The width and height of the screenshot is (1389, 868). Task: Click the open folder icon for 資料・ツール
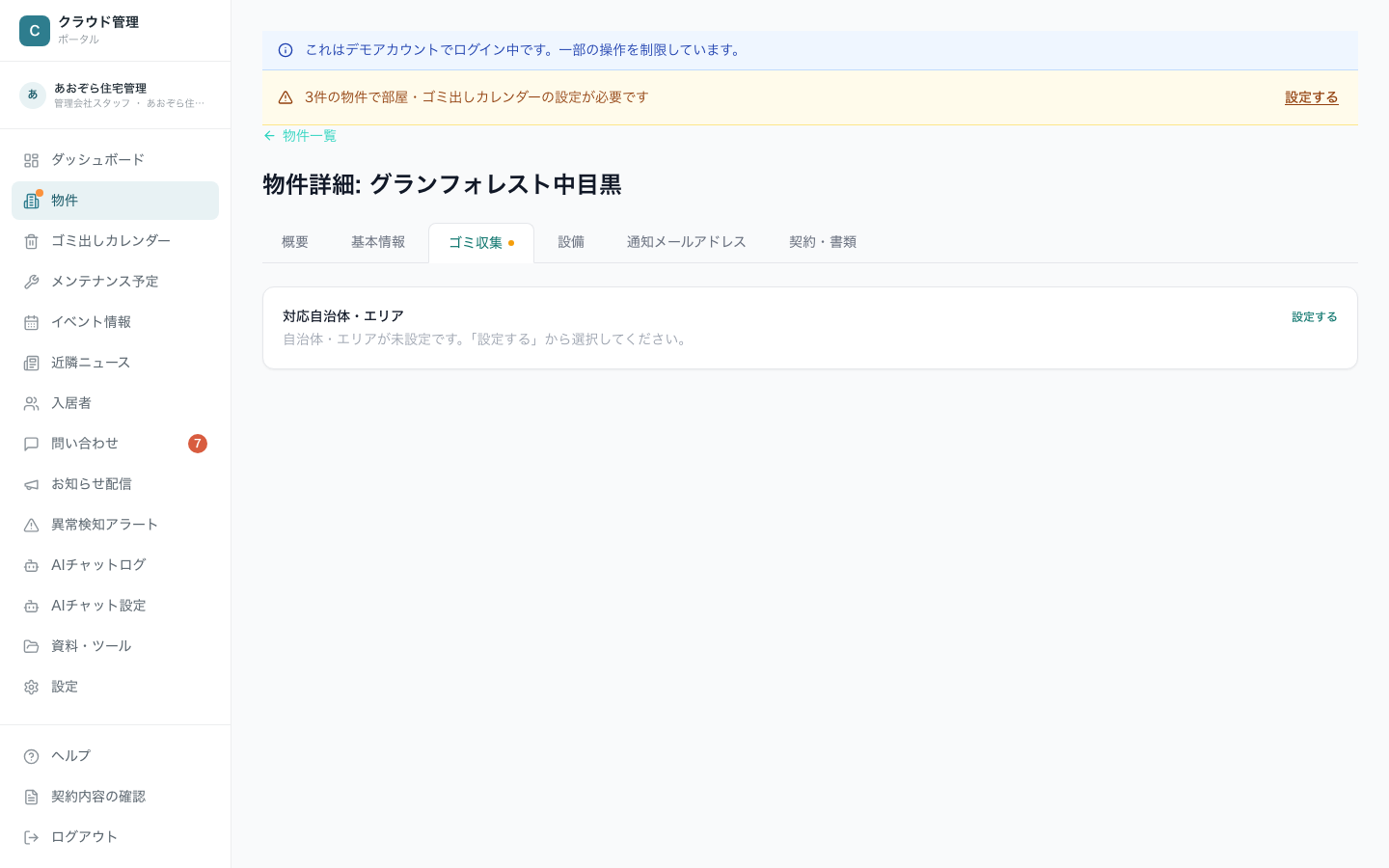point(31,646)
